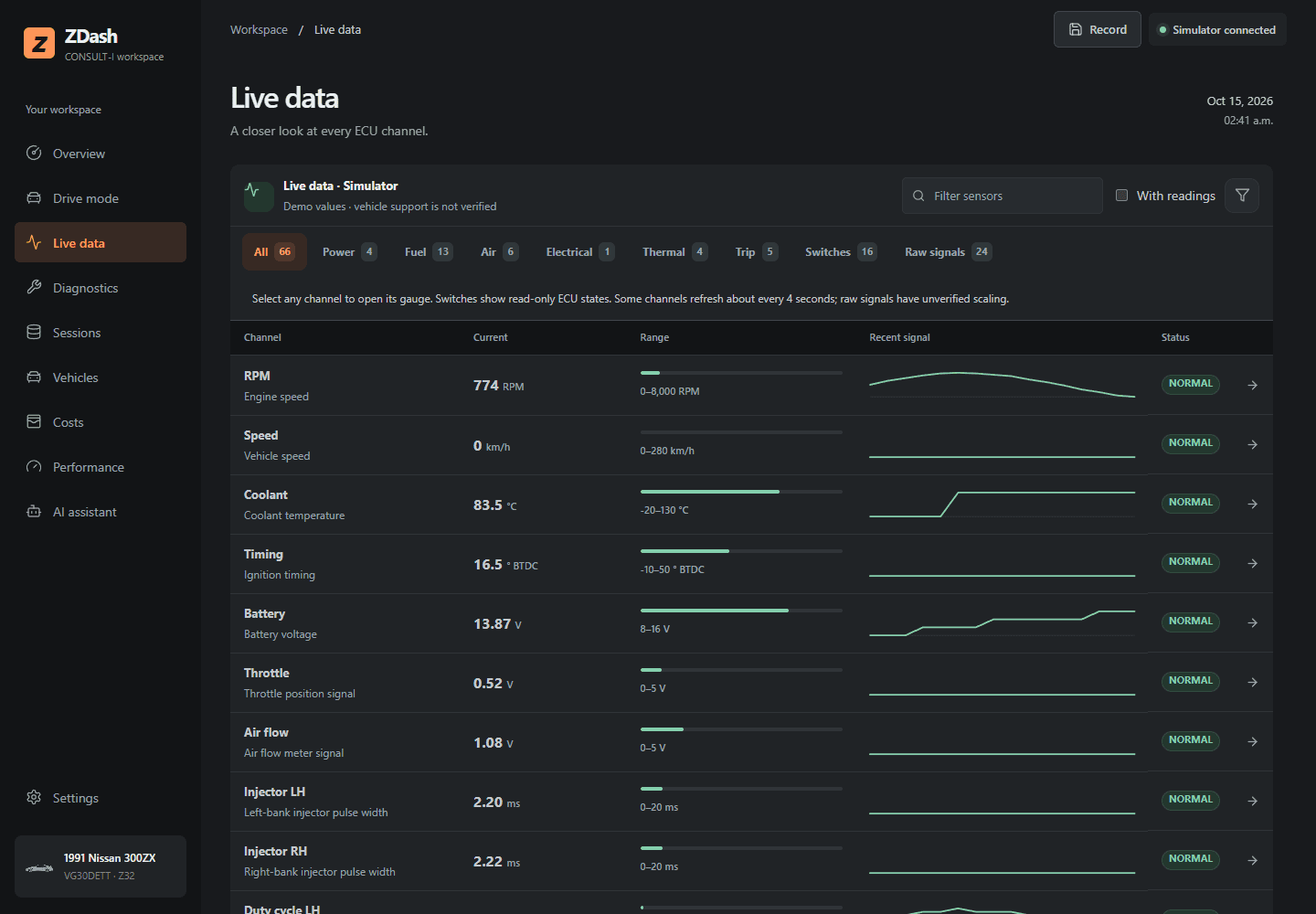Image resolution: width=1316 pixels, height=914 pixels.
Task: Click the Status column header
Action: (1175, 337)
